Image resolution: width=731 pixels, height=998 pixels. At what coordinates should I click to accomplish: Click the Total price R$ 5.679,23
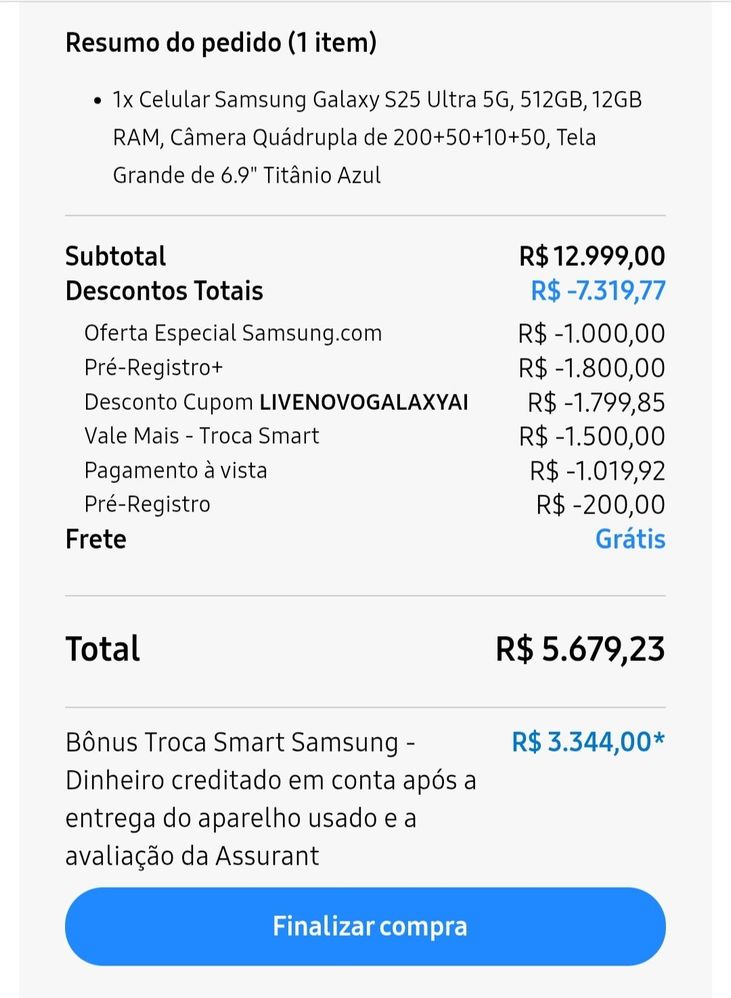(580, 649)
